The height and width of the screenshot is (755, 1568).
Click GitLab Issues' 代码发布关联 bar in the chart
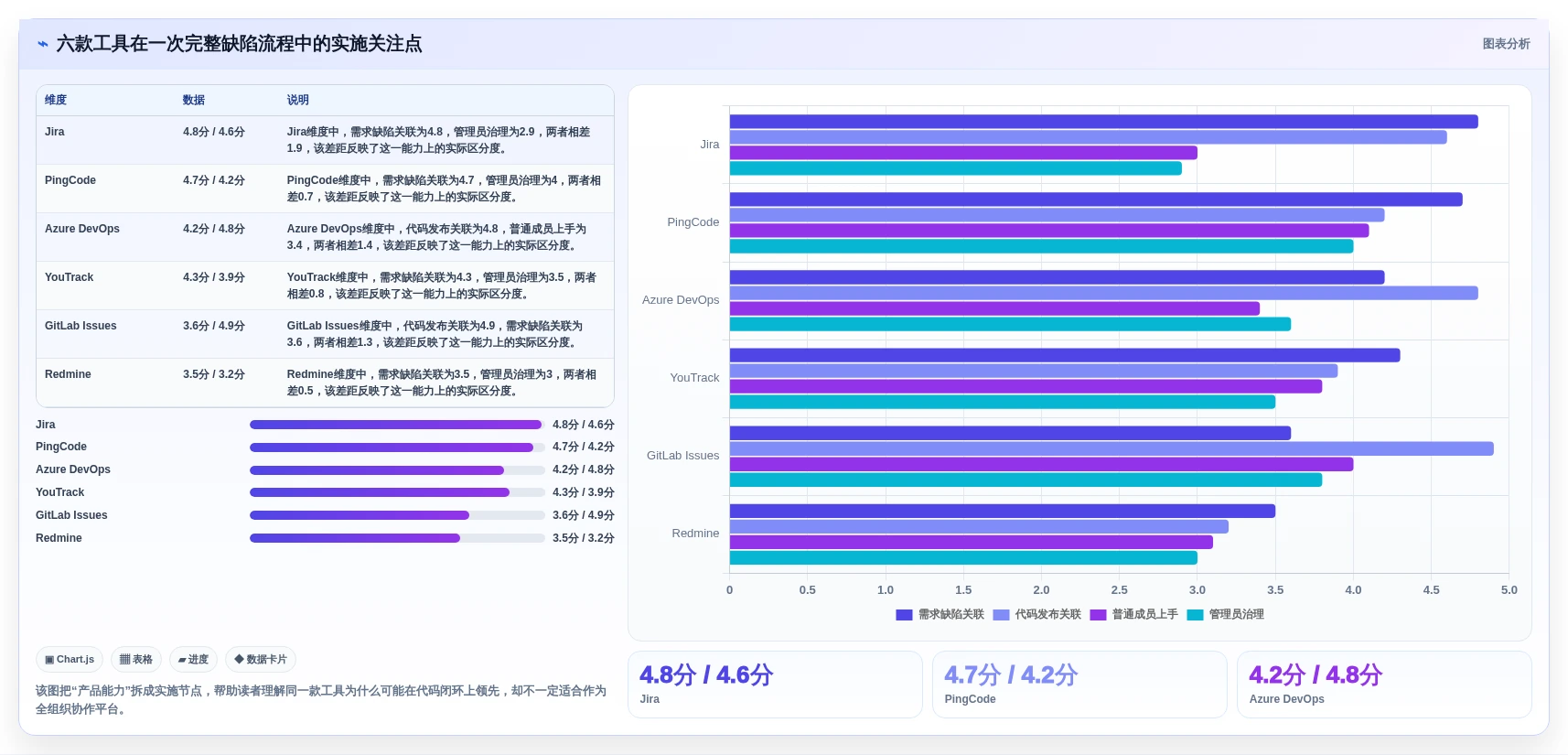coord(1112,448)
